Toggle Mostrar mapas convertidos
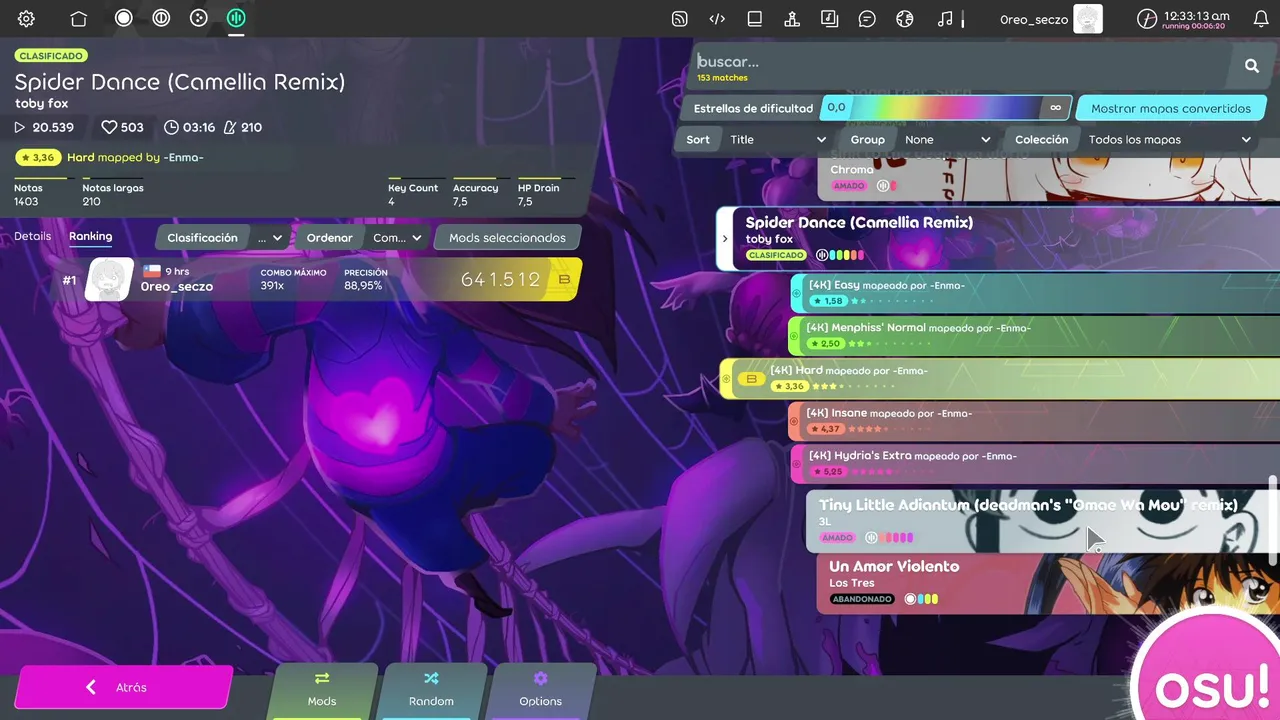1280x720 pixels. (1170, 108)
